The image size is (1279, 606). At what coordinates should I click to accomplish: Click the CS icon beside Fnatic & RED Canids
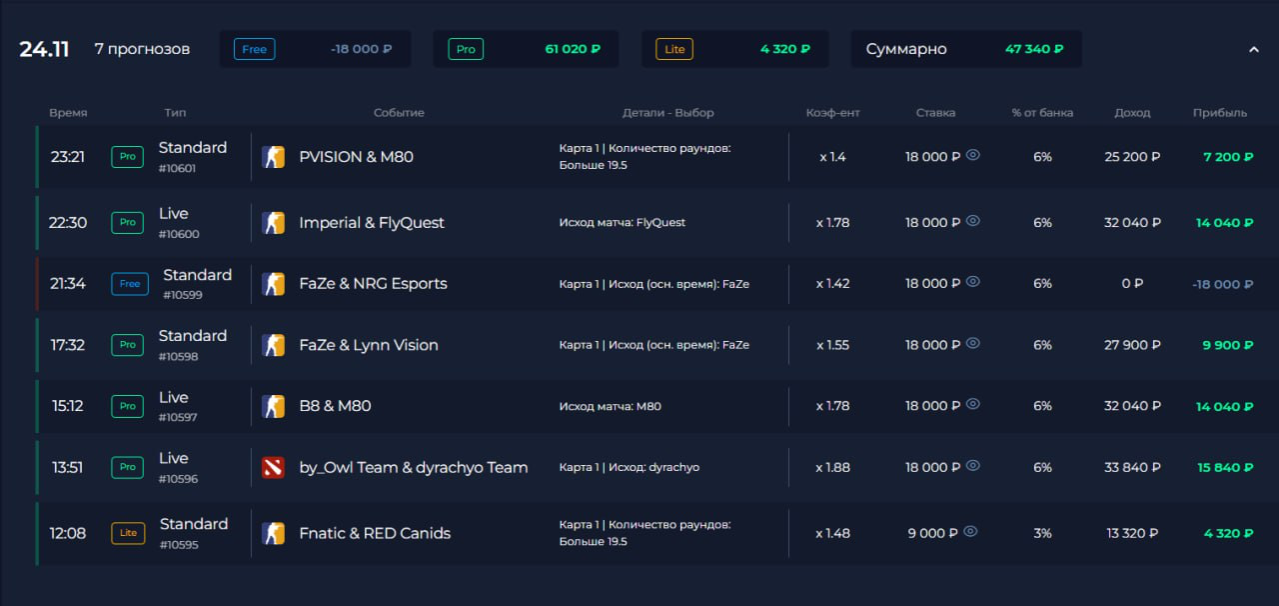(273, 533)
